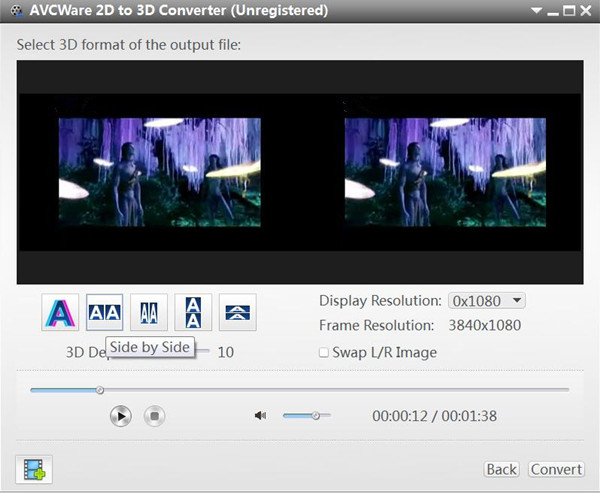
Task: Click the AVCWare app icon in title bar
Action: pos(16,11)
